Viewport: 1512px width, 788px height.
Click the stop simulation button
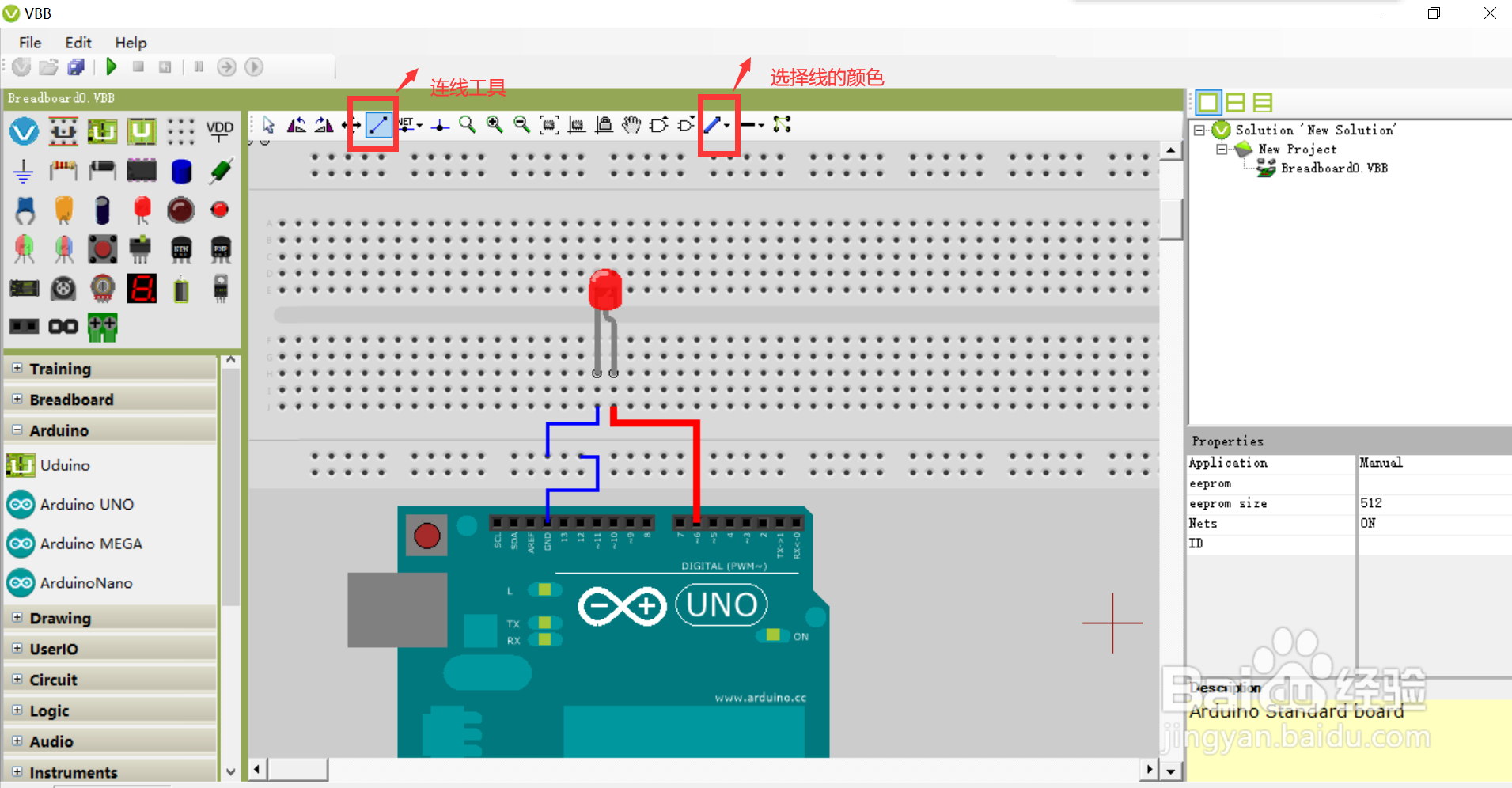pyautogui.click(x=138, y=67)
